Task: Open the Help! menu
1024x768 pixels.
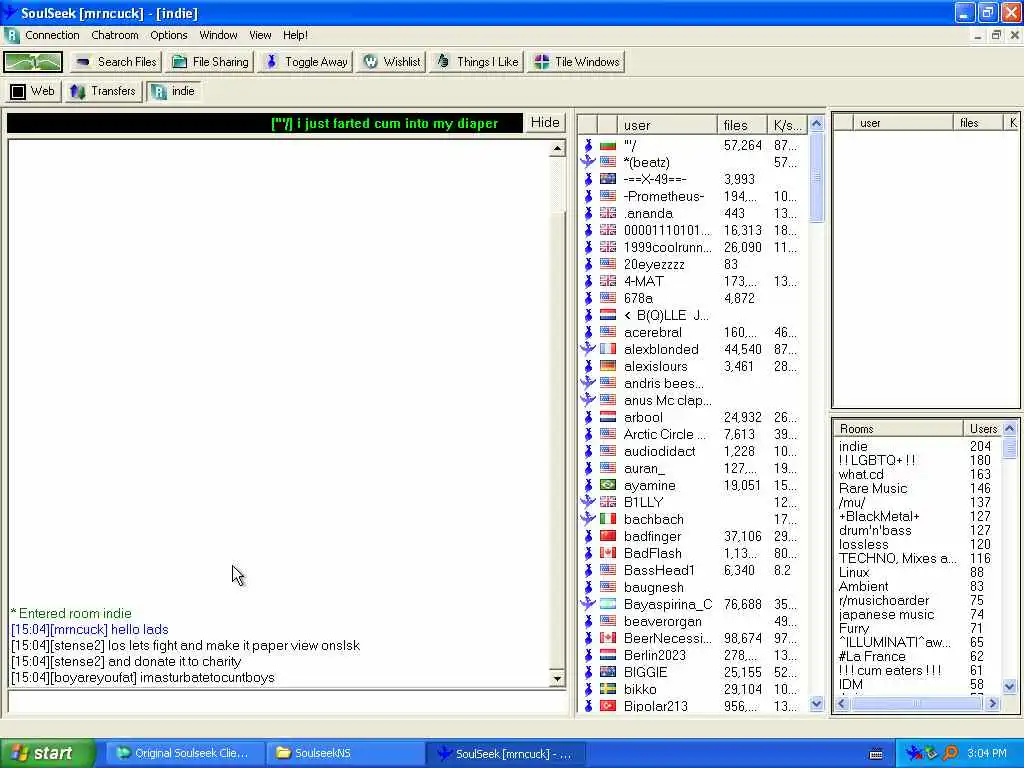Action: click(x=295, y=35)
